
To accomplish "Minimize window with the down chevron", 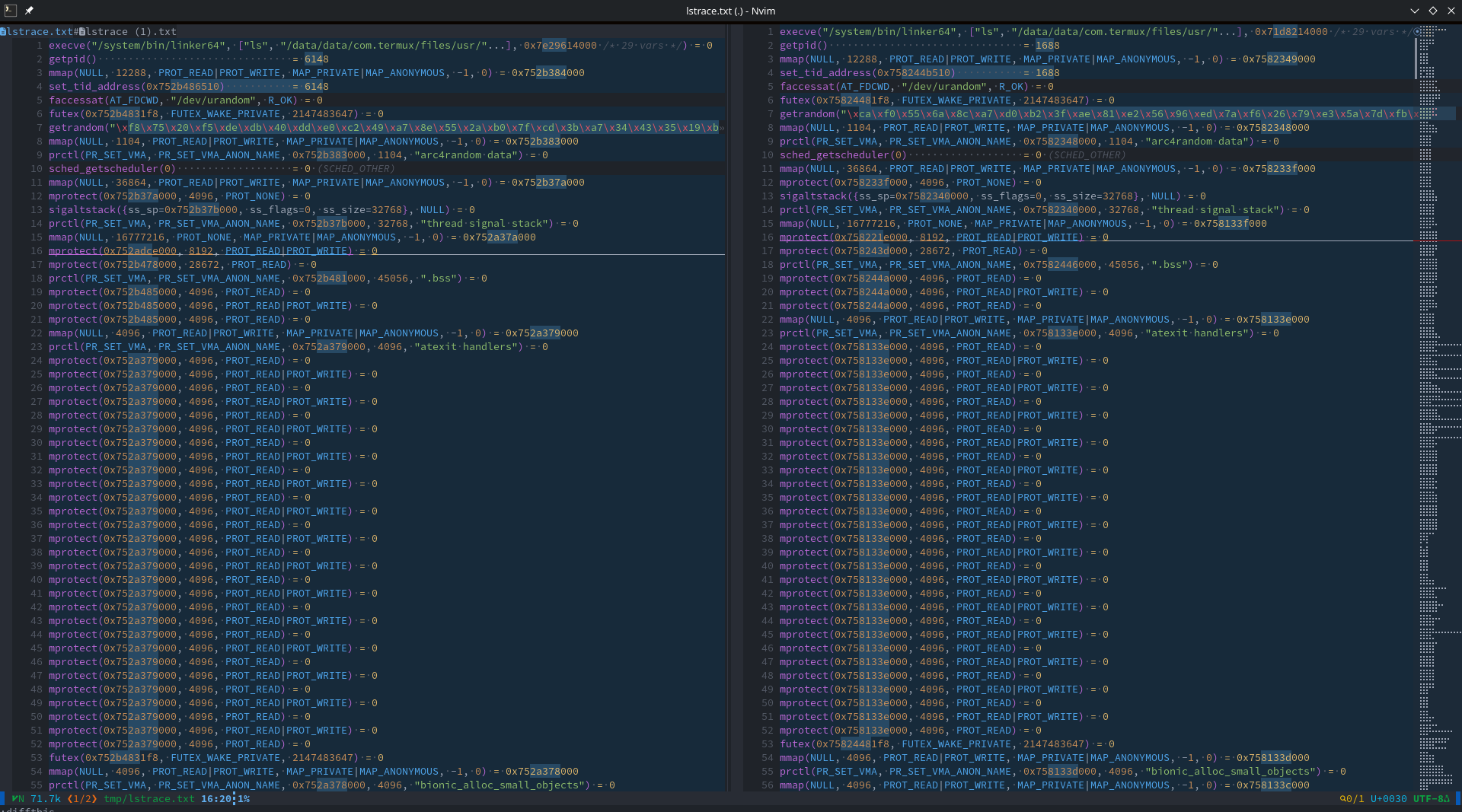I will pos(1414,11).
